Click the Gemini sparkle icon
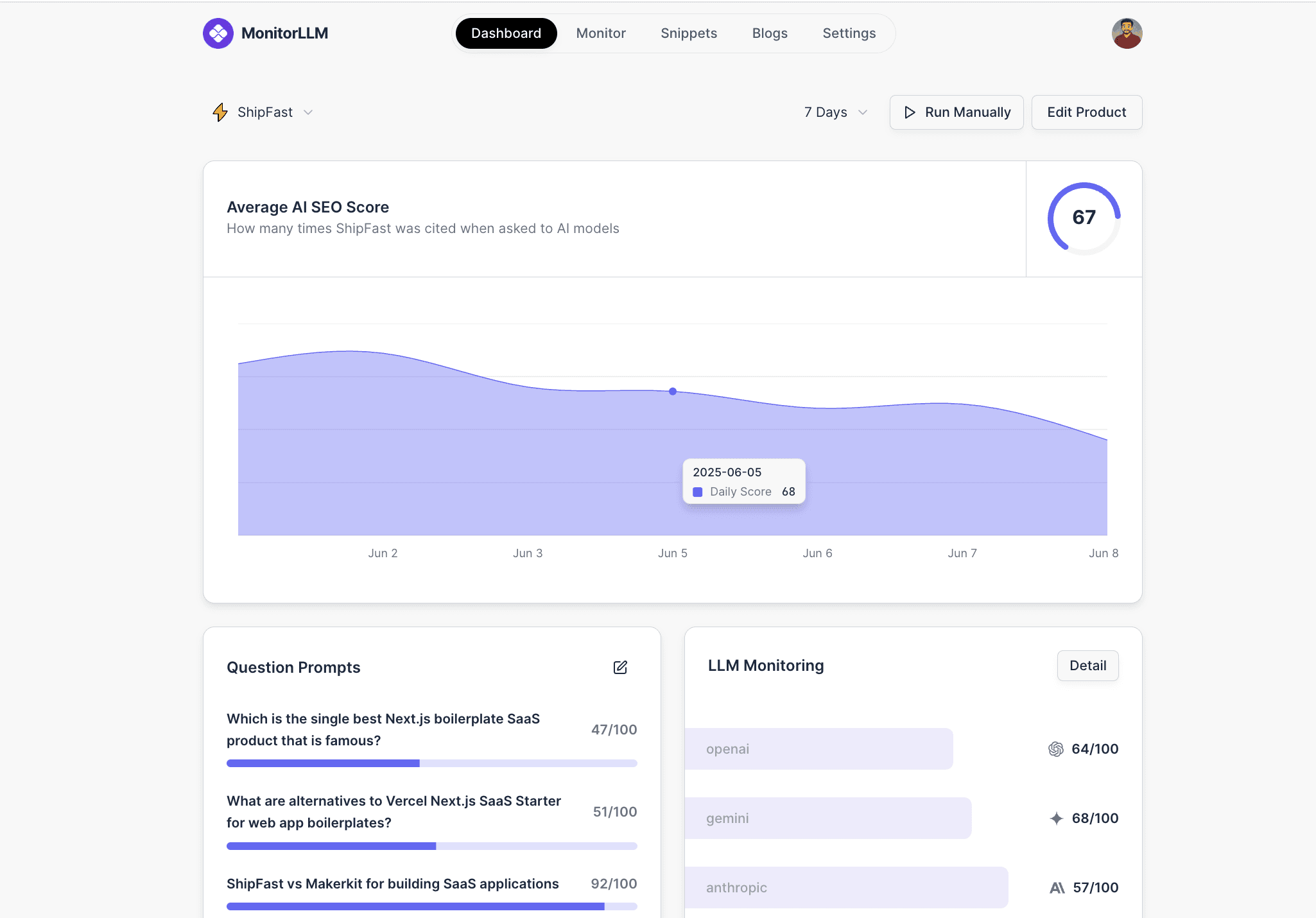Image resolution: width=1316 pixels, height=918 pixels. [x=1056, y=818]
